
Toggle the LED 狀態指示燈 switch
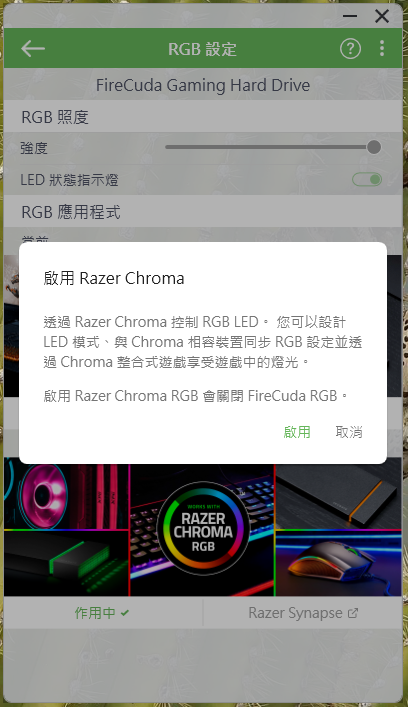click(367, 180)
